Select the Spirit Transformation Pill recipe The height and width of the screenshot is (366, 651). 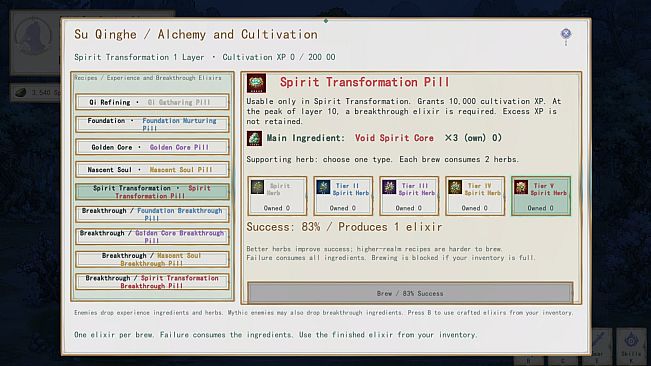(x=152, y=192)
